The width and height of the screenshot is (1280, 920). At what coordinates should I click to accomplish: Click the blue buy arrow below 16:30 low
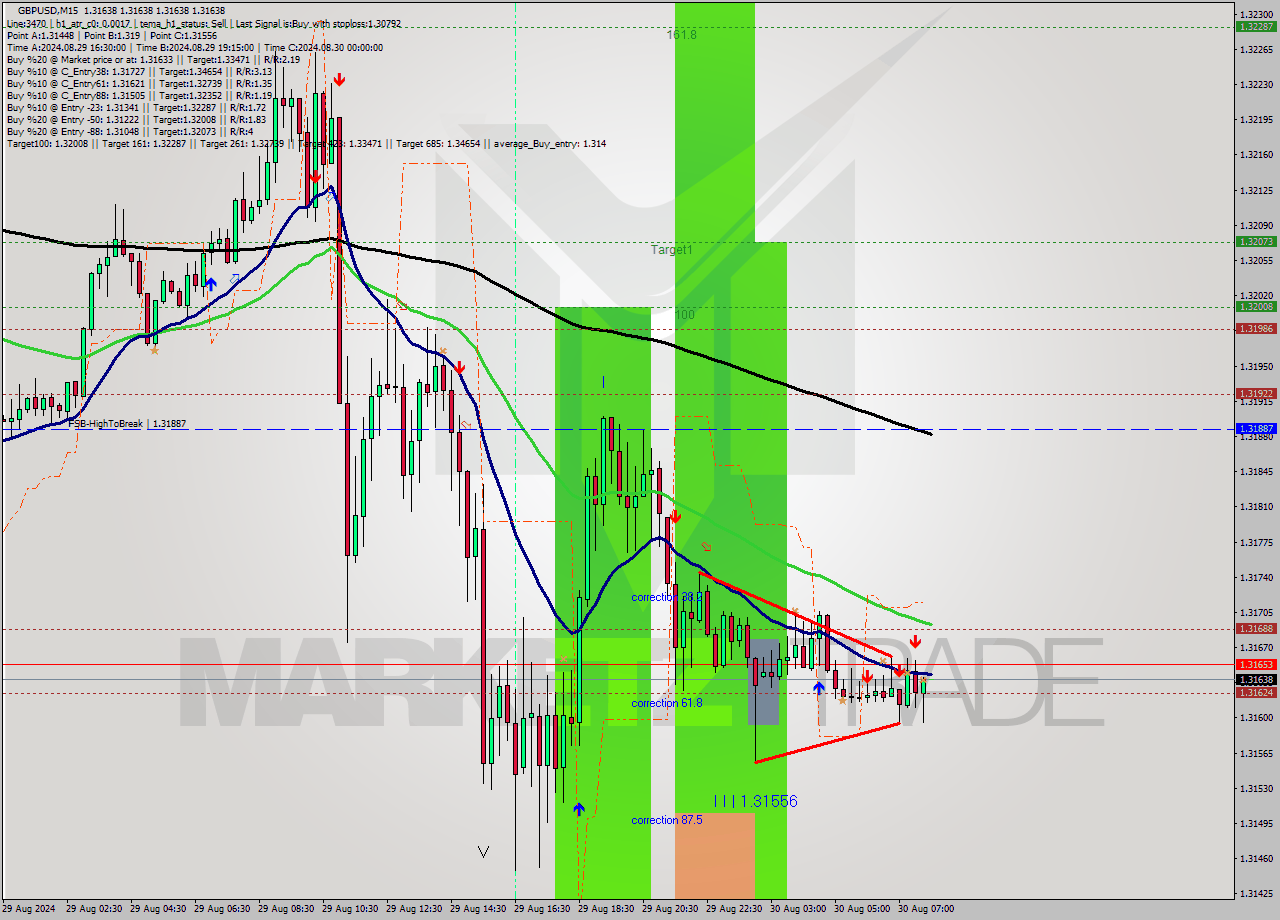(x=579, y=808)
